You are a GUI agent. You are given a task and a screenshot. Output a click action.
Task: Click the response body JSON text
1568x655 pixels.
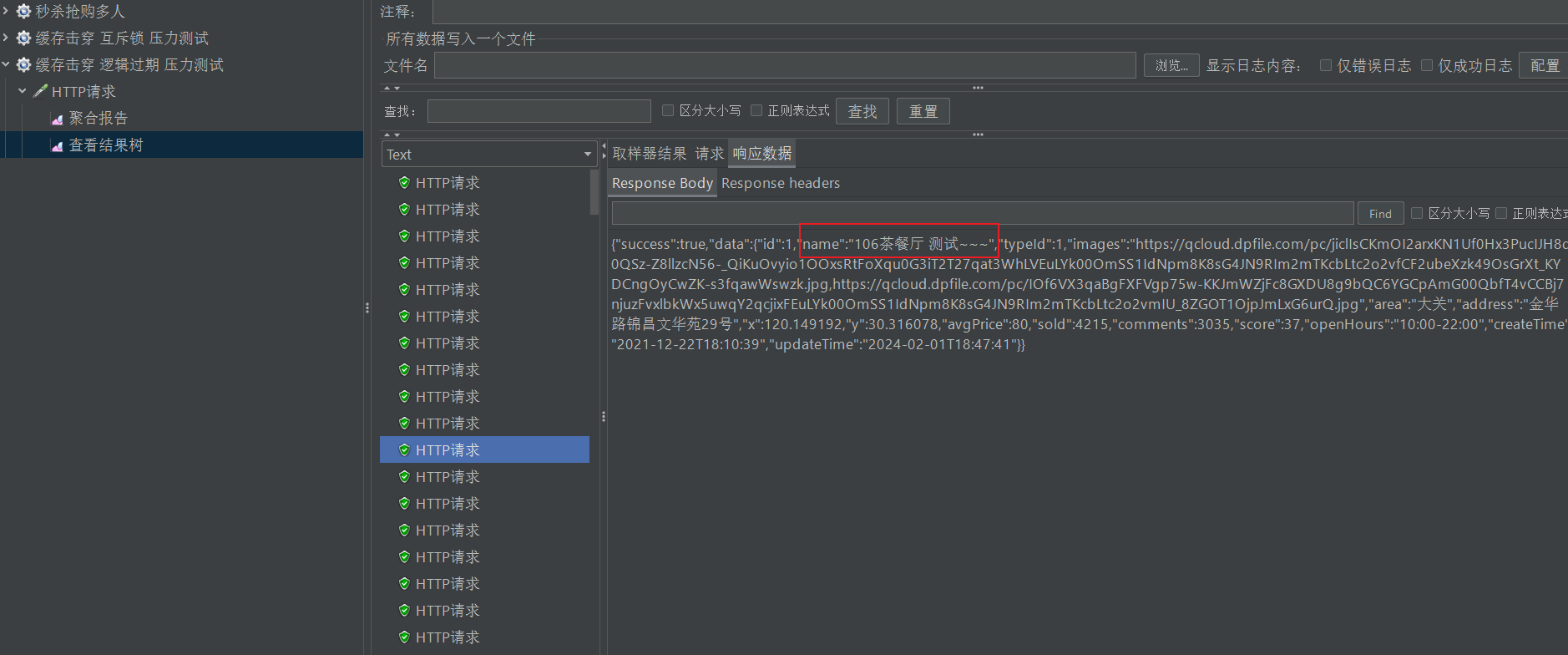(1089, 294)
